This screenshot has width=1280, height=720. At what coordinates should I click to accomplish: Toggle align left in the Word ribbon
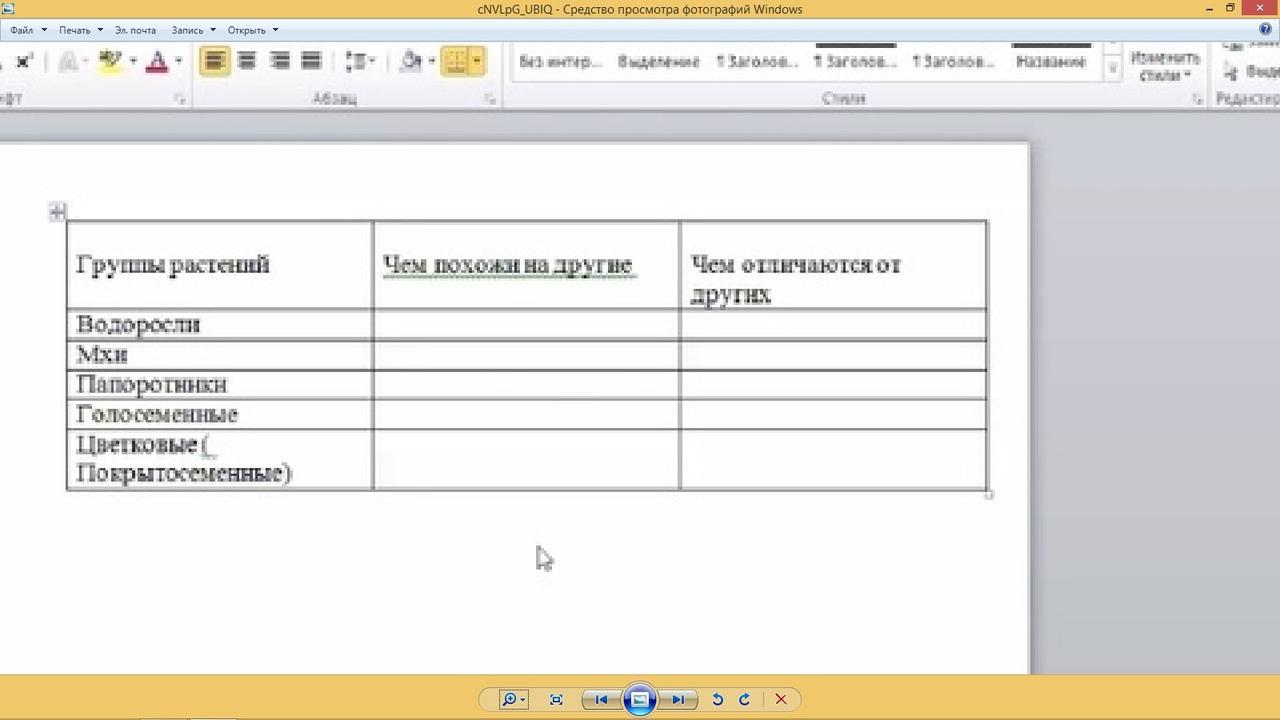214,61
